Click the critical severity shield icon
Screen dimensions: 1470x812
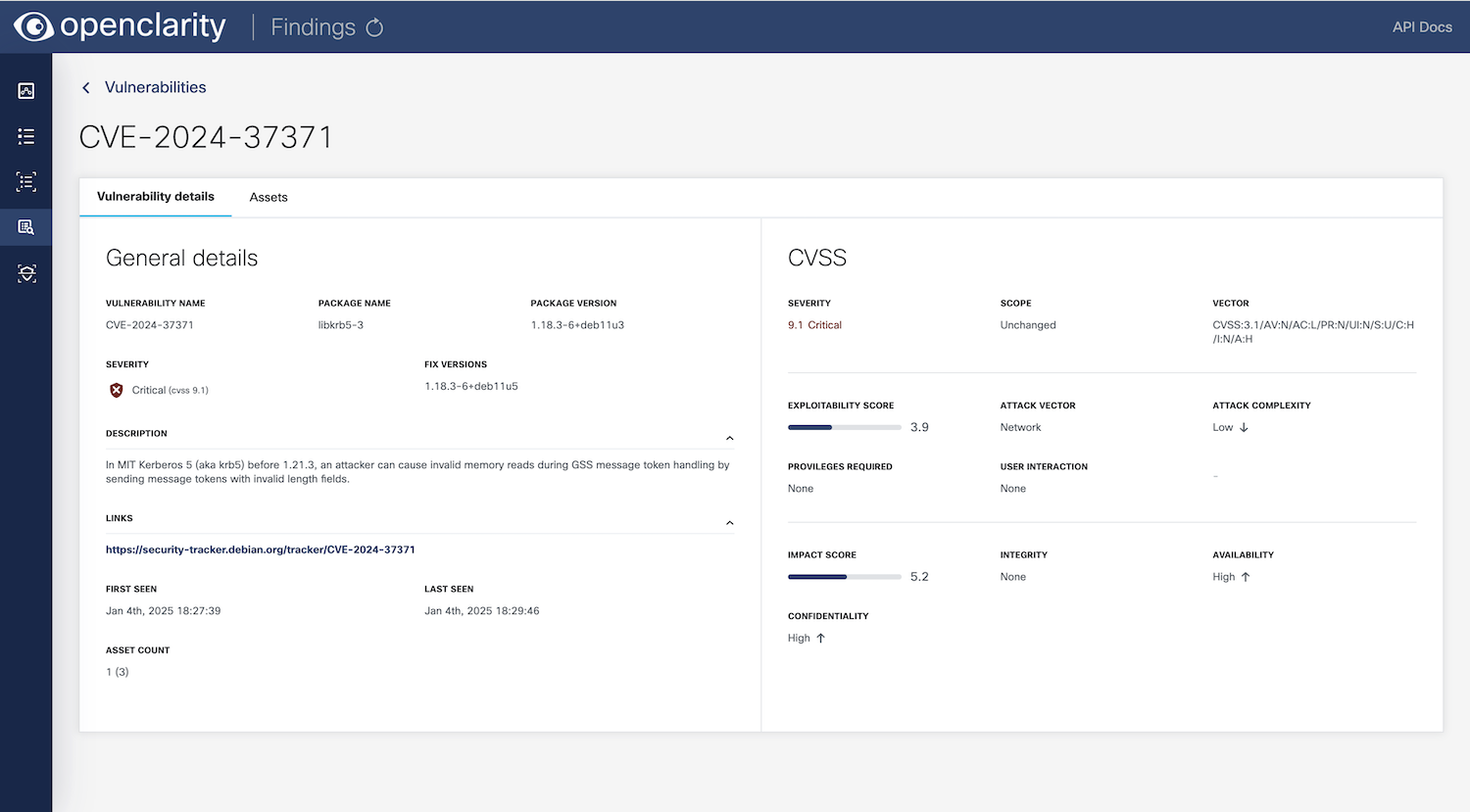tap(117, 390)
